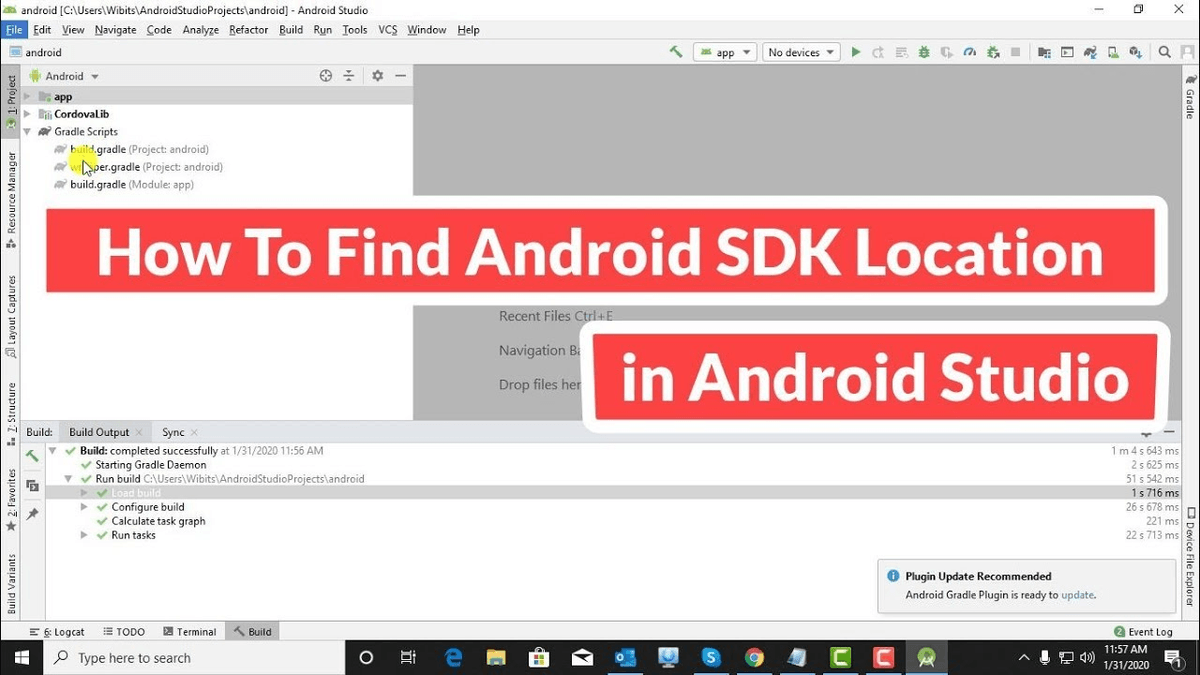
Task: Open the AVD Manager icon
Action: coord(1112,52)
